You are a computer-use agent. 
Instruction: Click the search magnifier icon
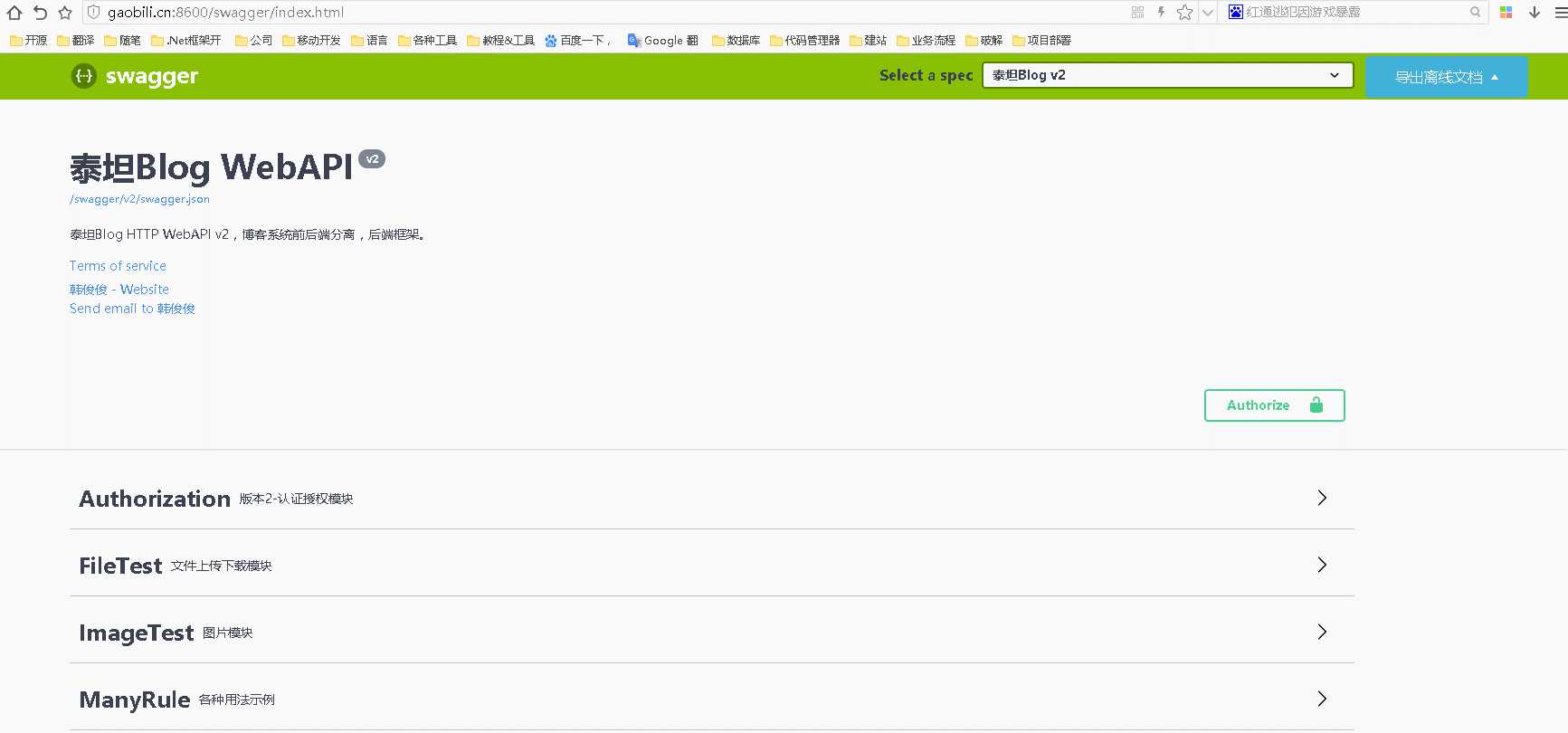(x=1475, y=13)
